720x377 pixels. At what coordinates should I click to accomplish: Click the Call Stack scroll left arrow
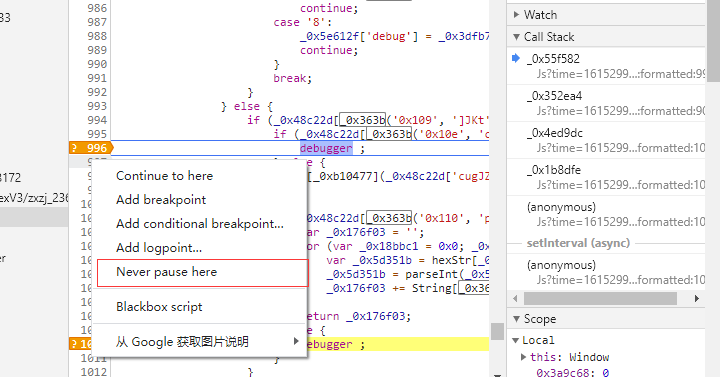515,298
